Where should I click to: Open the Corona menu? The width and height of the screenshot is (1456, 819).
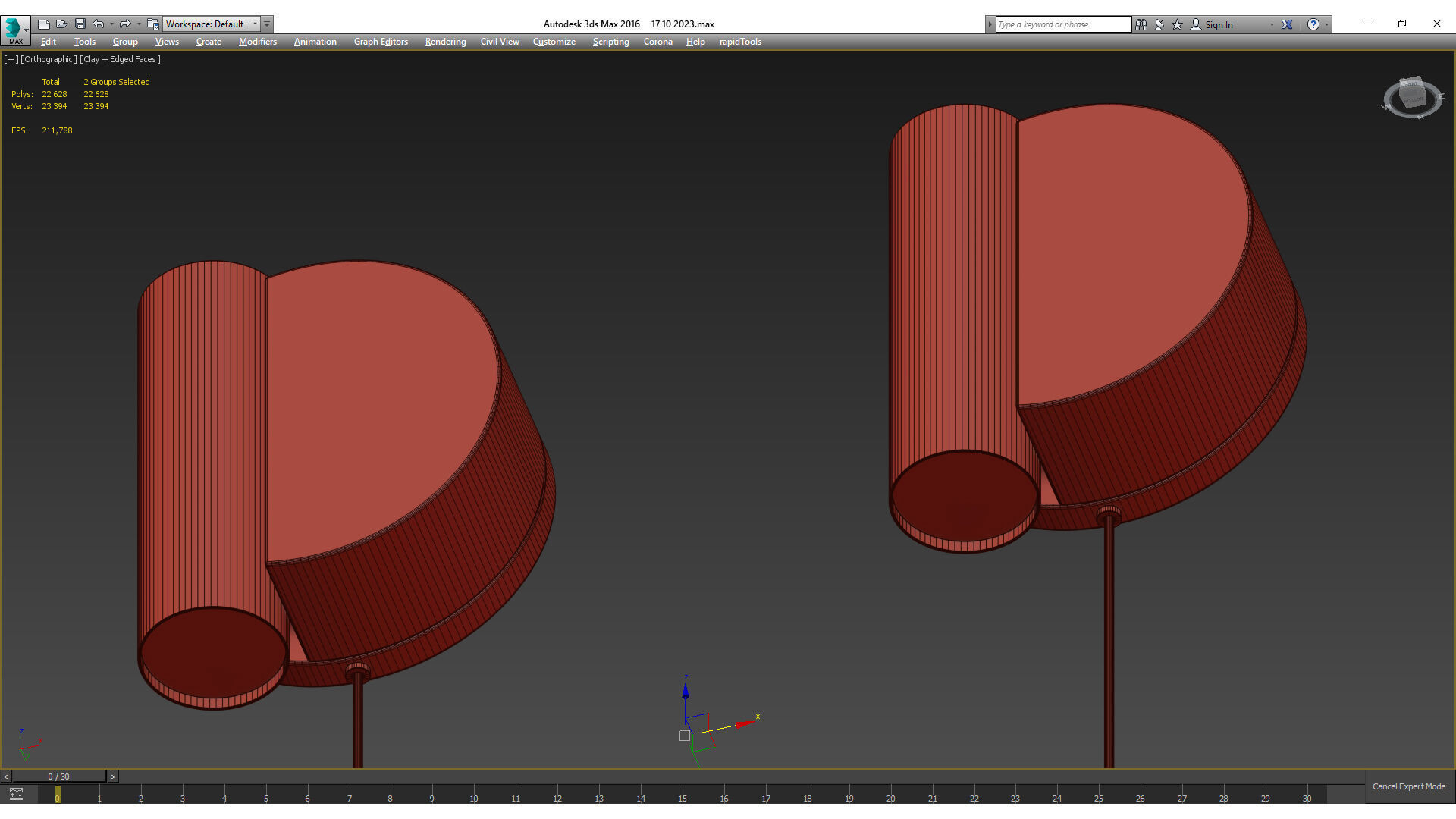click(658, 42)
